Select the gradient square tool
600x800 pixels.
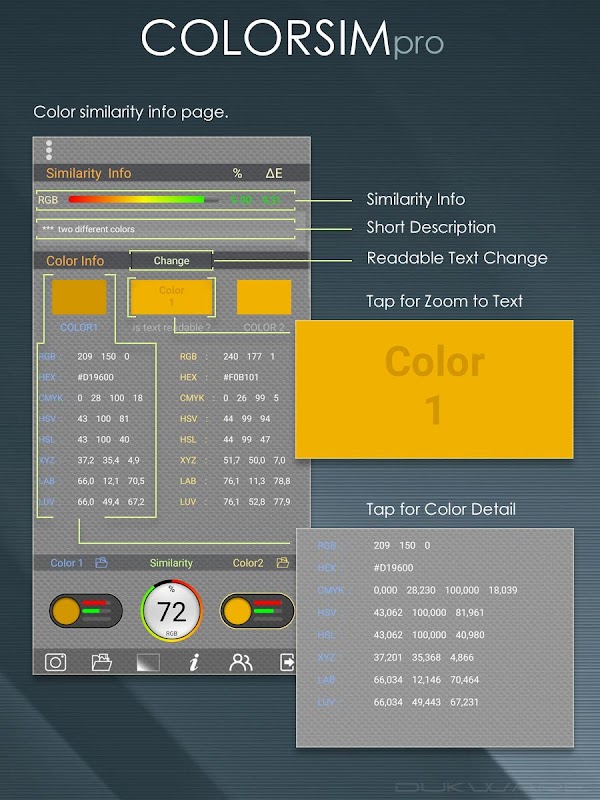pos(148,663)
